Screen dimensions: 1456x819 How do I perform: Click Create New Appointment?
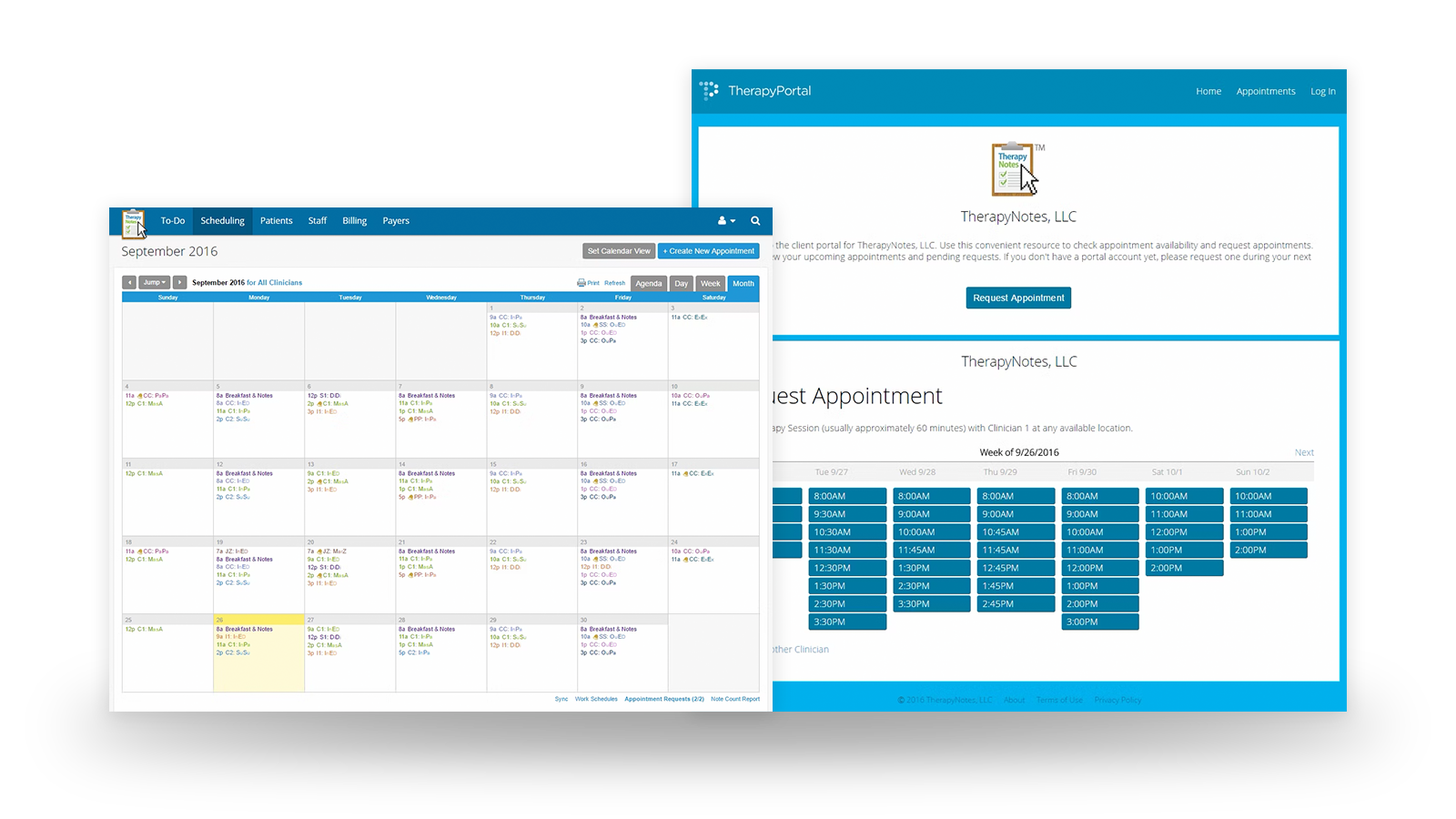click(709, 250)
